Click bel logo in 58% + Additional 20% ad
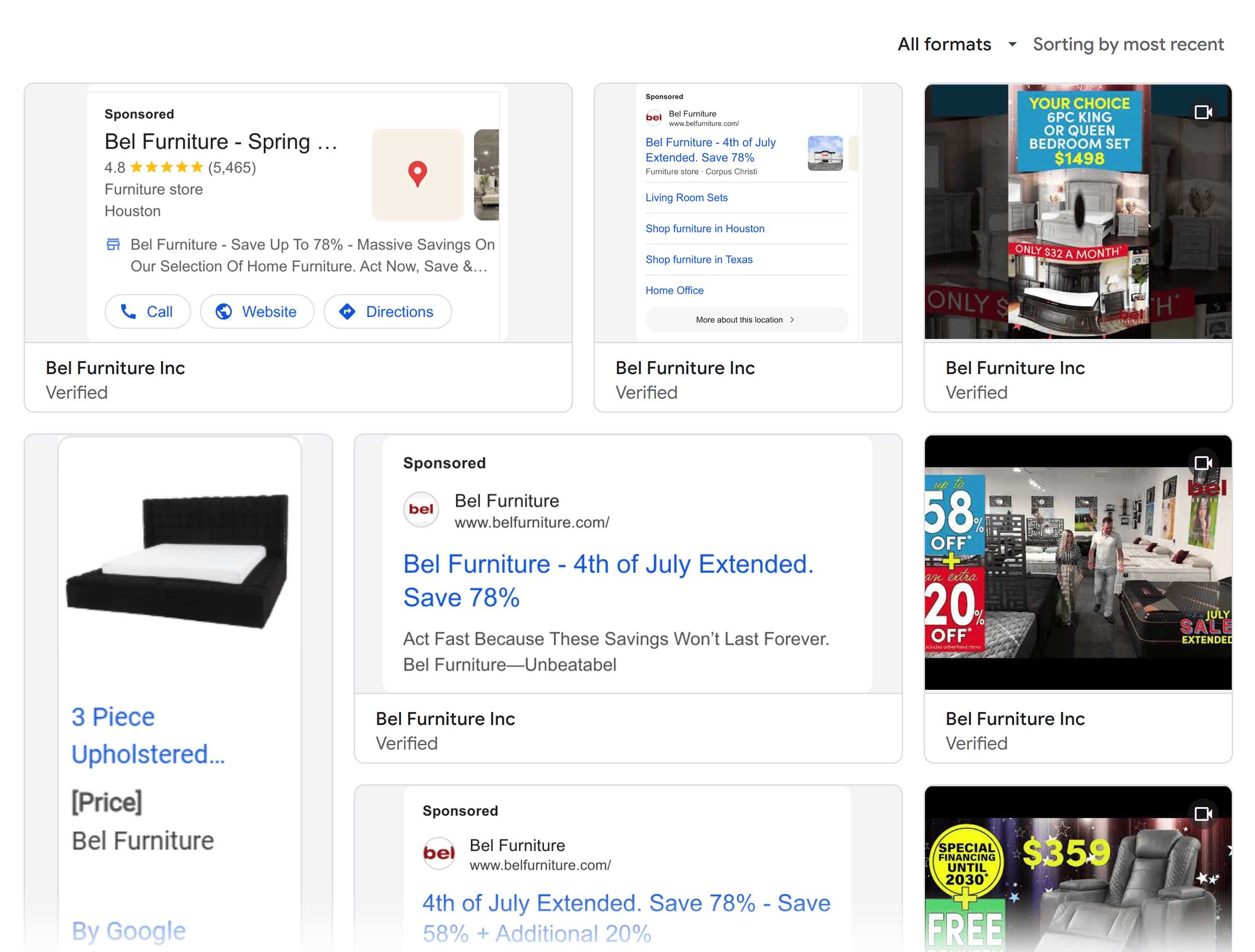Image resolution: width=1255 pixels, height=952 pixels. [439, 853]
